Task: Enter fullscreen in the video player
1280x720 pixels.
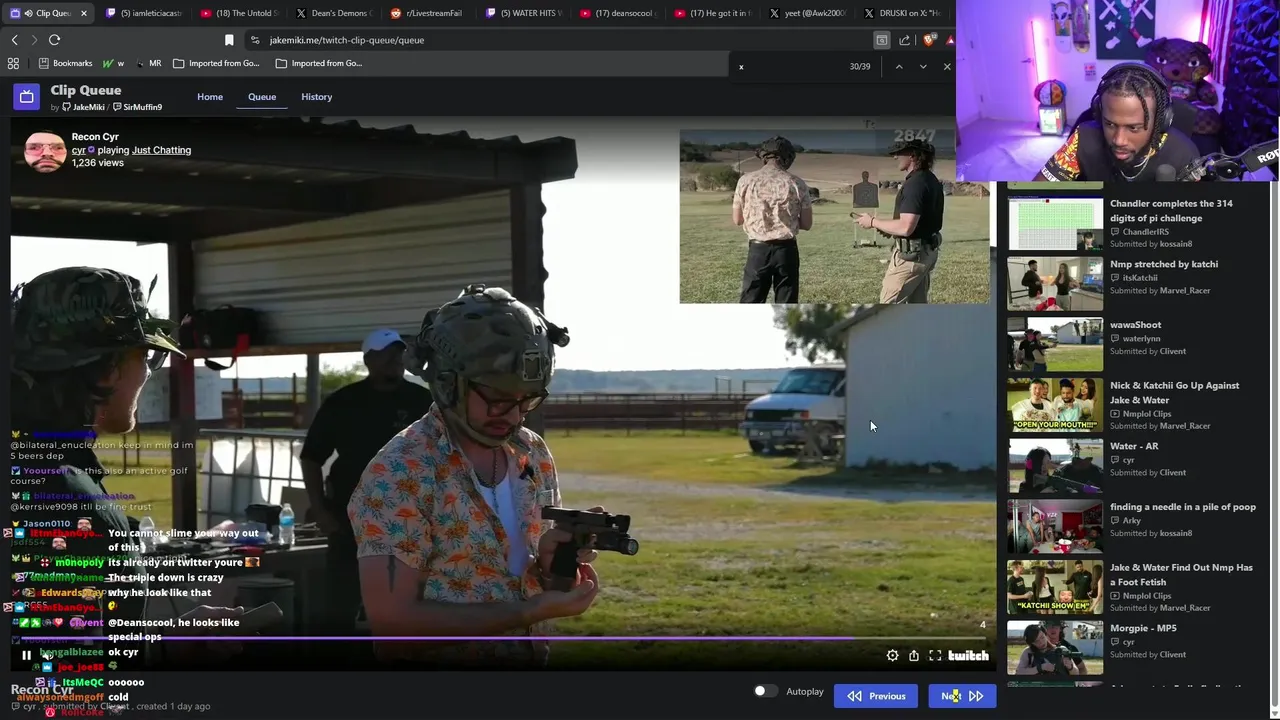Action: [935, 656]
